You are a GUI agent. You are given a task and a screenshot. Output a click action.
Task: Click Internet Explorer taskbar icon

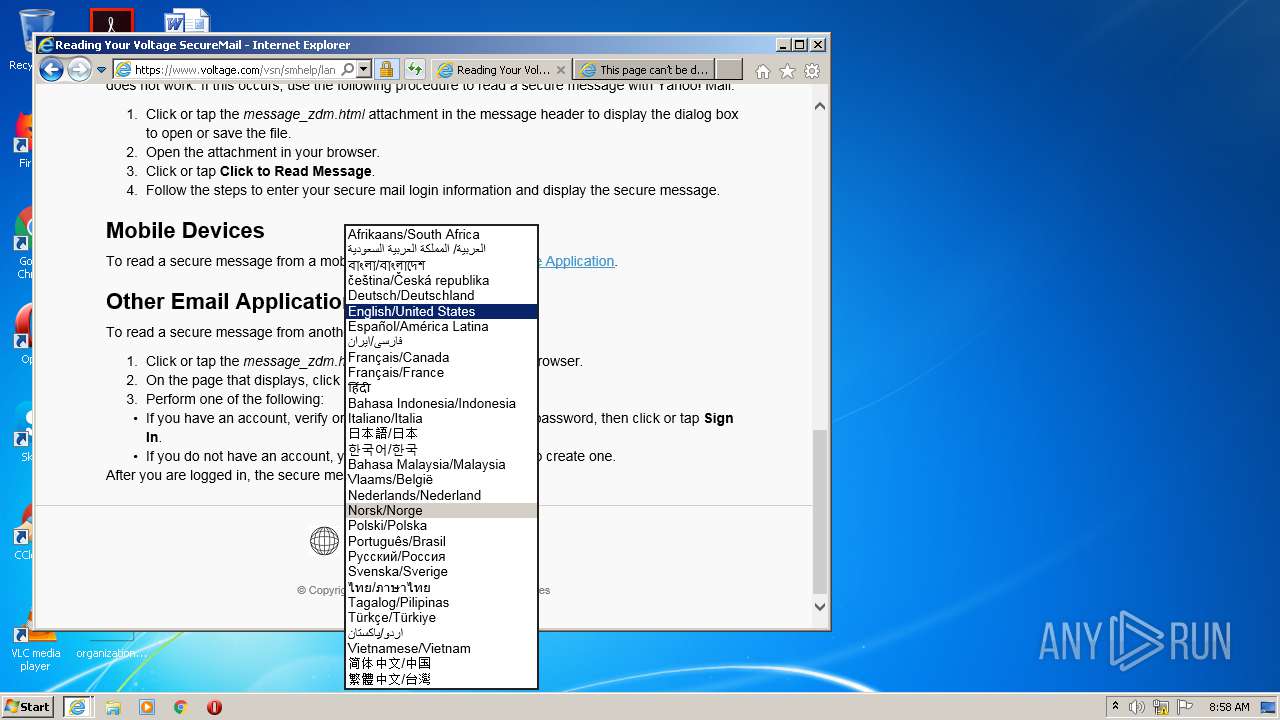click(78, 706)
